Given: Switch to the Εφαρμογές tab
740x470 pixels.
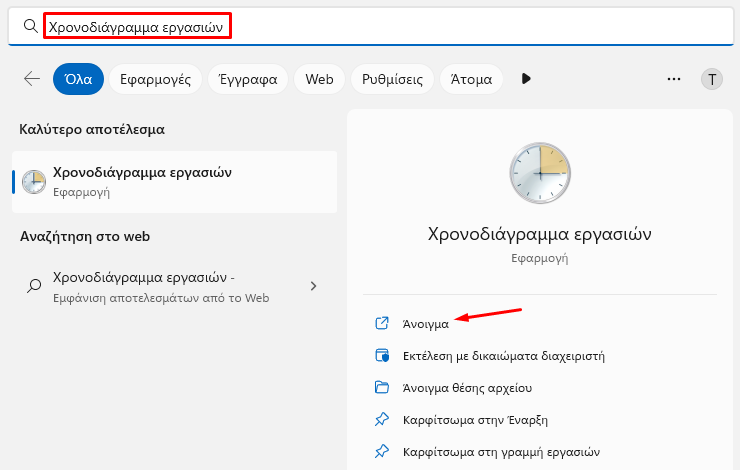Looking at the screenshot, I should pyautogui.click(x=155, y=79).
